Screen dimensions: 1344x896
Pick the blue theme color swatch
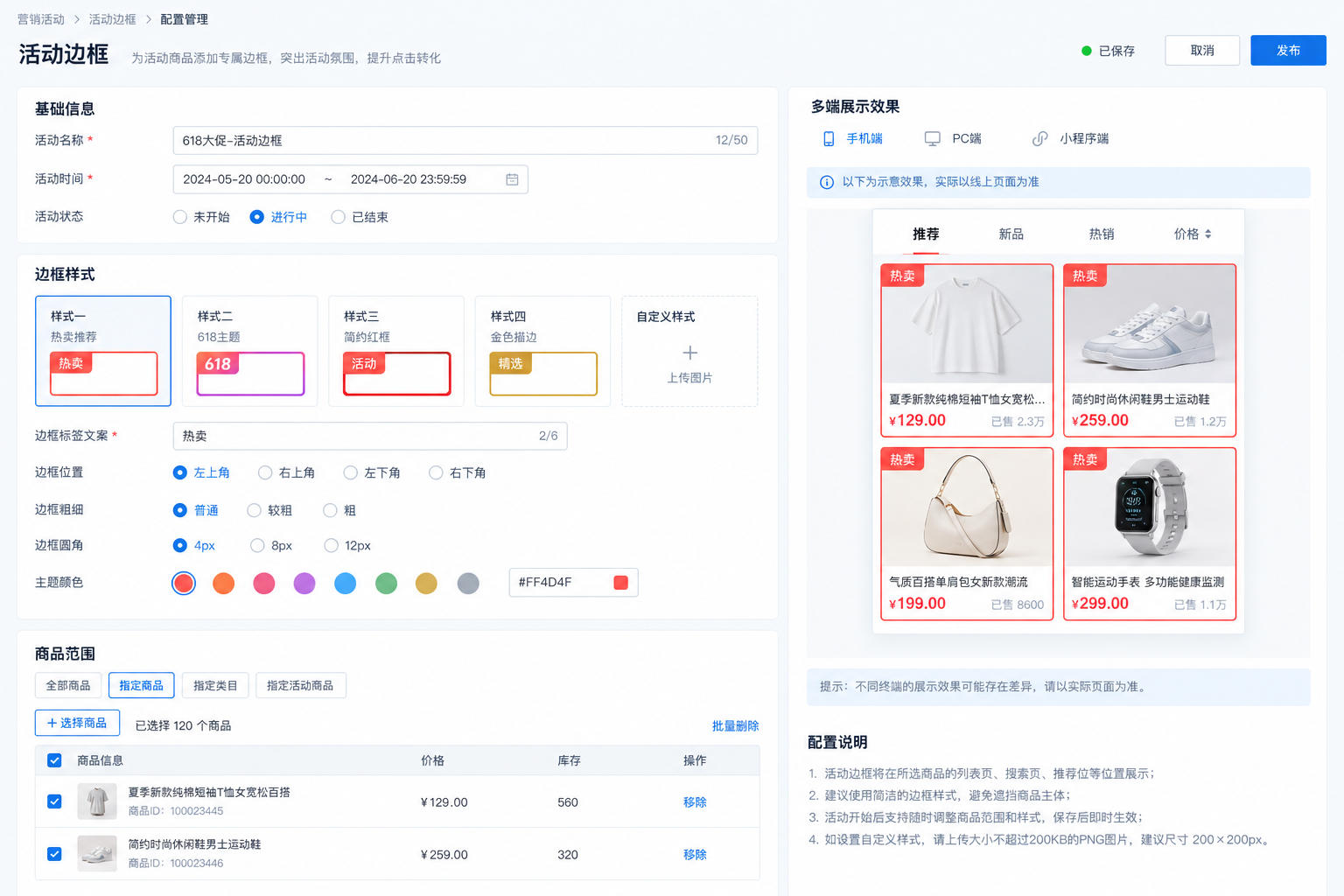[346, 583]
